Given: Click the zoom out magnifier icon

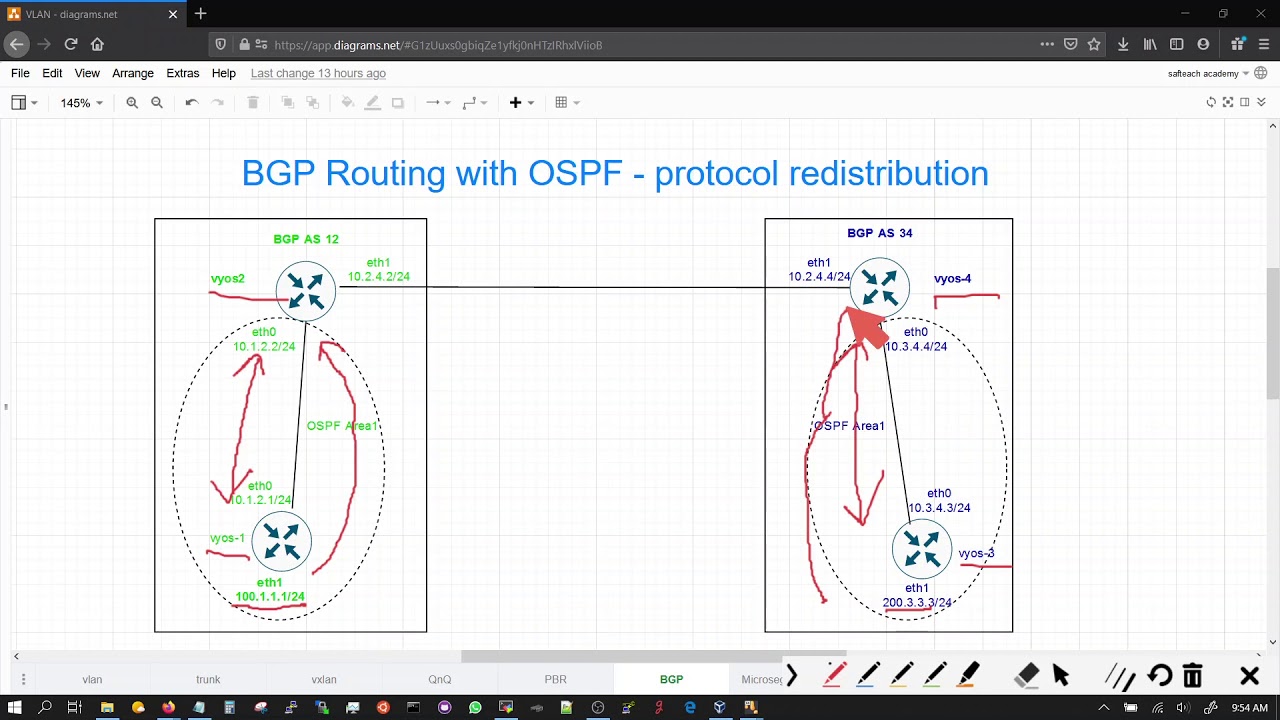Looking at the screenshot, I should [x=157, y=103].
